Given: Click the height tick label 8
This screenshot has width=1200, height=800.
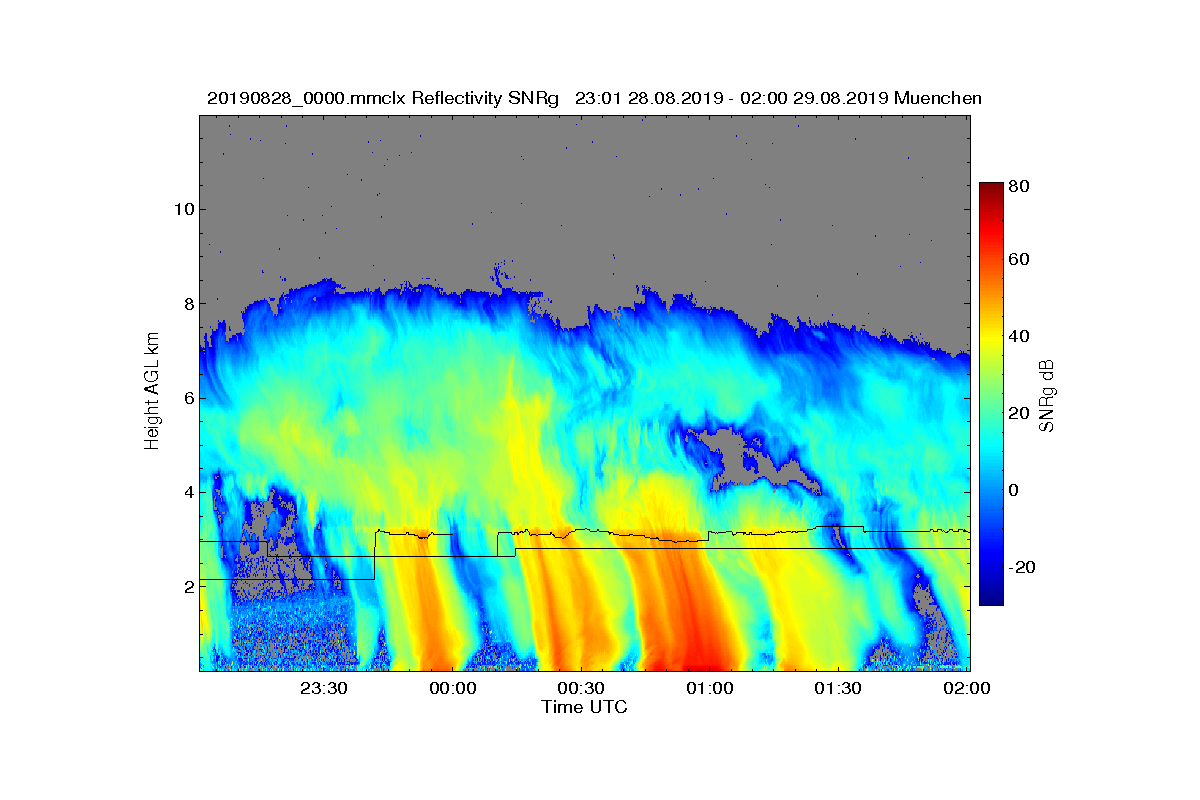Looking at the screenshot, I should (x=187, y=303).
